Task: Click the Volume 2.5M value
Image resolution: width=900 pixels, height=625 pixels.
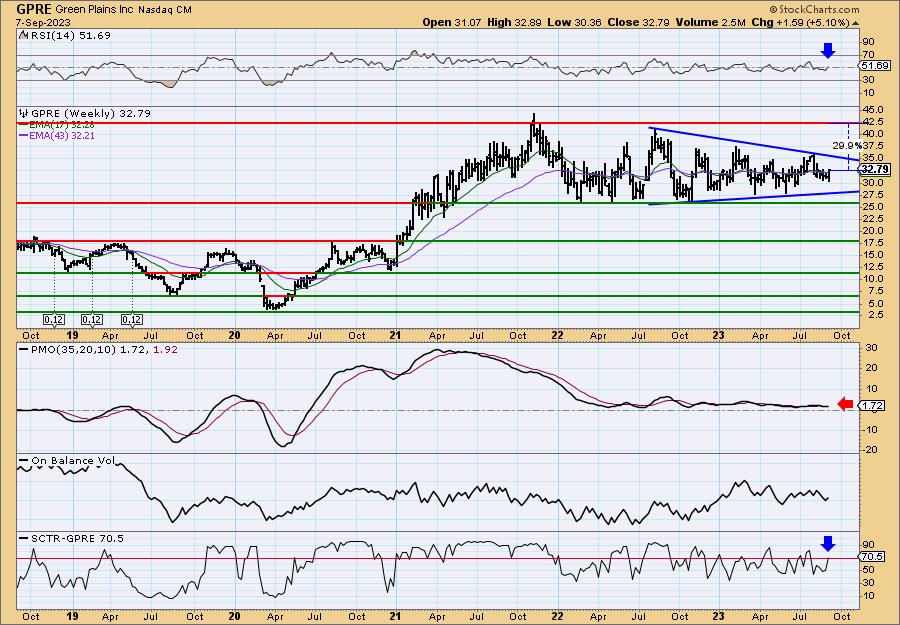Action: coord(711,22)
